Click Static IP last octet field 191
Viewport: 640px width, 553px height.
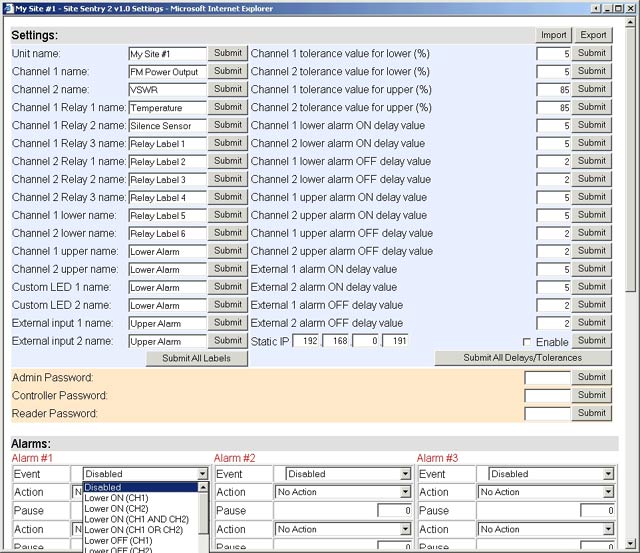point(395,341)
